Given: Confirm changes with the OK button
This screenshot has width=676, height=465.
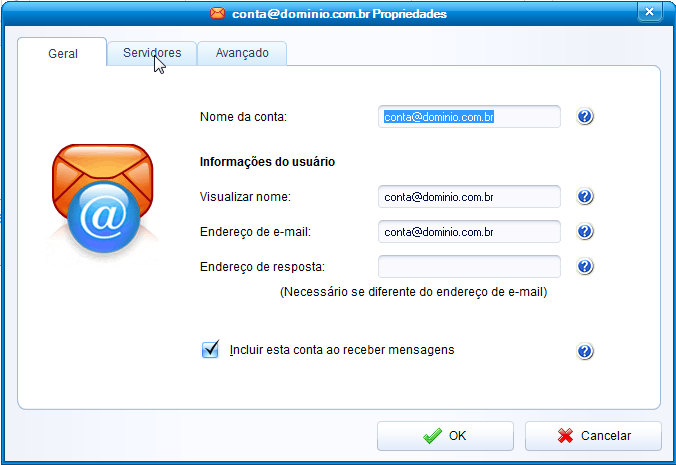Looking at the screenshot, I should [x=445, y=436].
